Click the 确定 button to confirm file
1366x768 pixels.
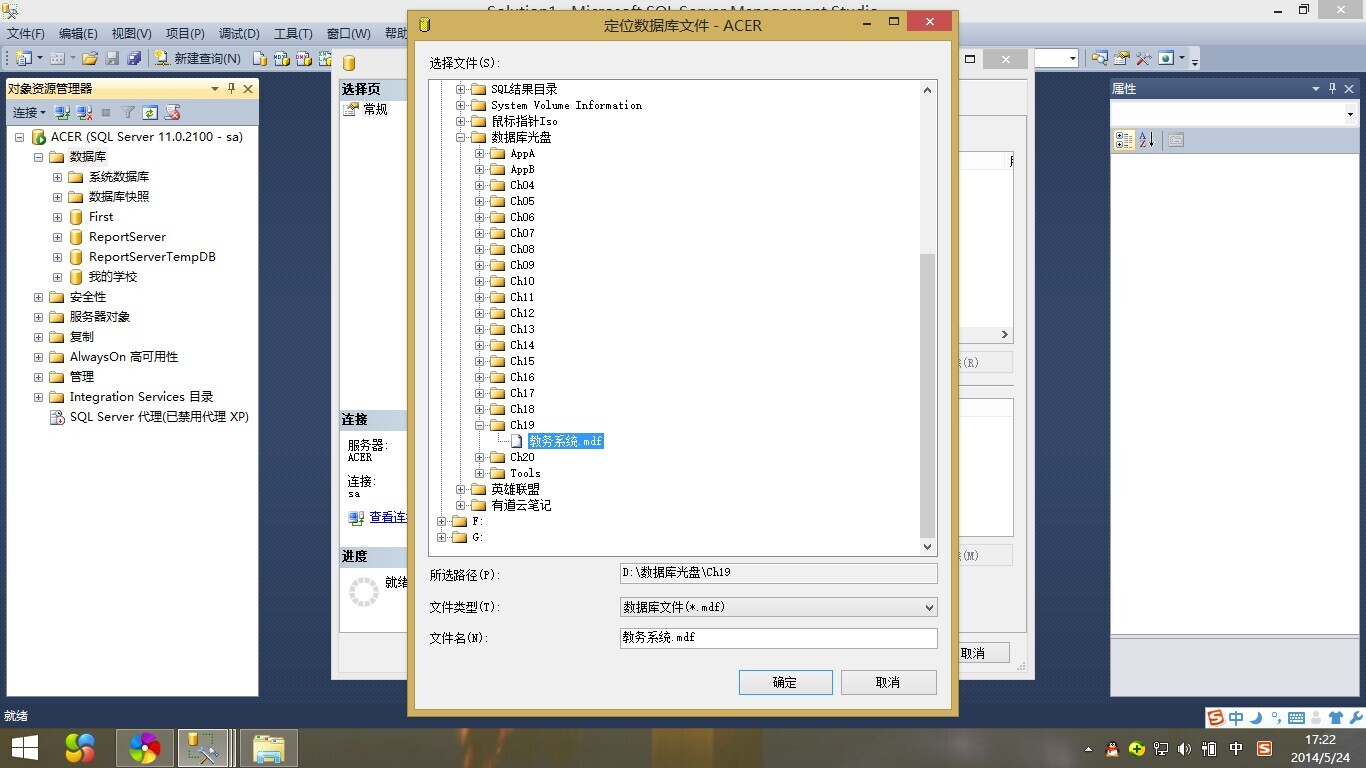785,682
